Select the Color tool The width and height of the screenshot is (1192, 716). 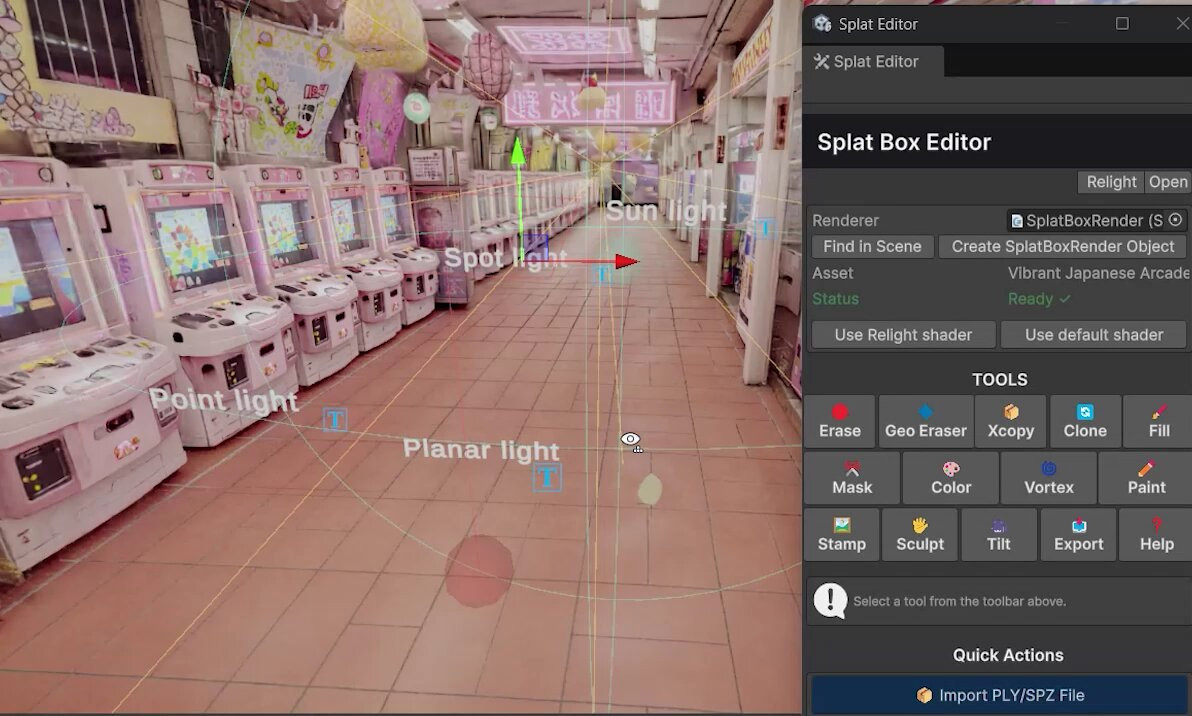coord(950,478)
